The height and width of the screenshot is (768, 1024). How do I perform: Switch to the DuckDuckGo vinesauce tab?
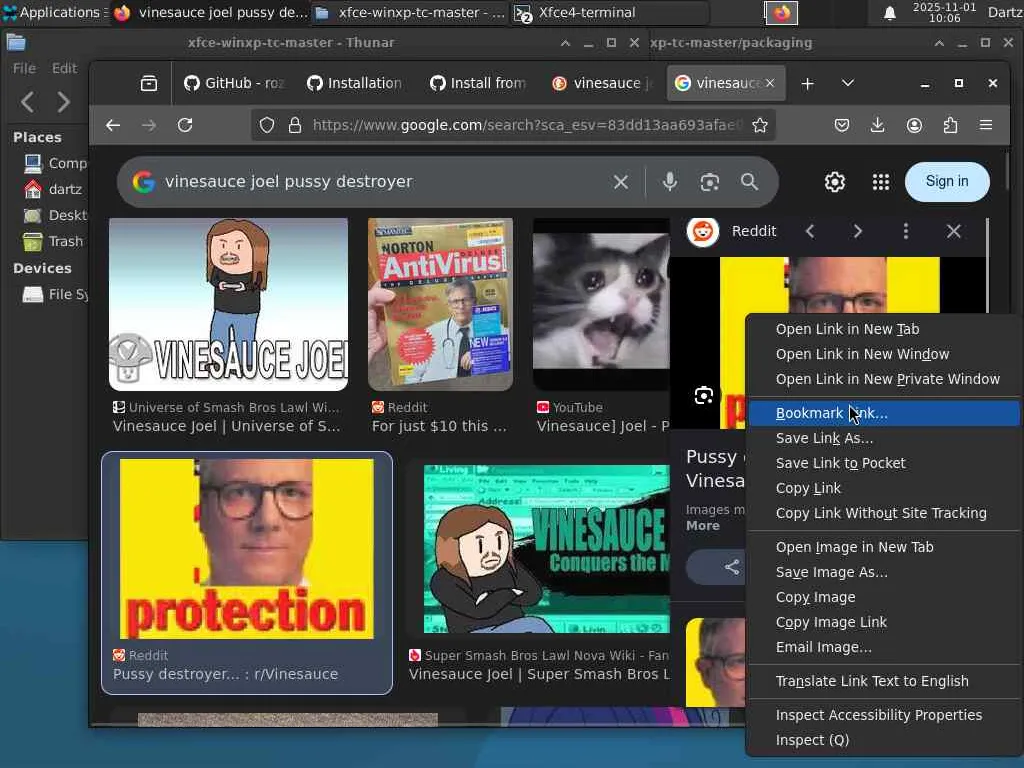pyautogui.click(x=601, y=83)
